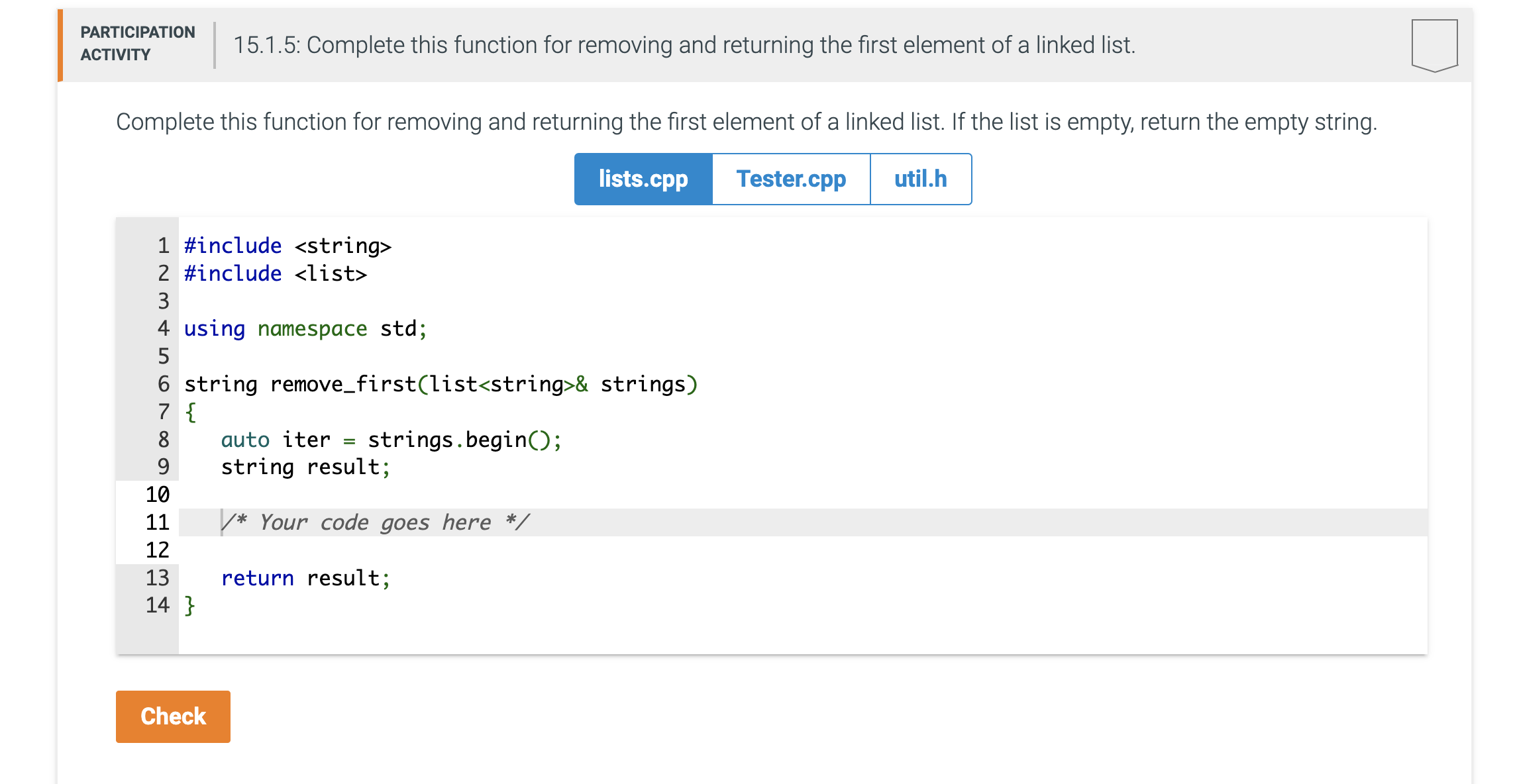Click the 'auto iter = strings.begin();' line

coord(391,440)
